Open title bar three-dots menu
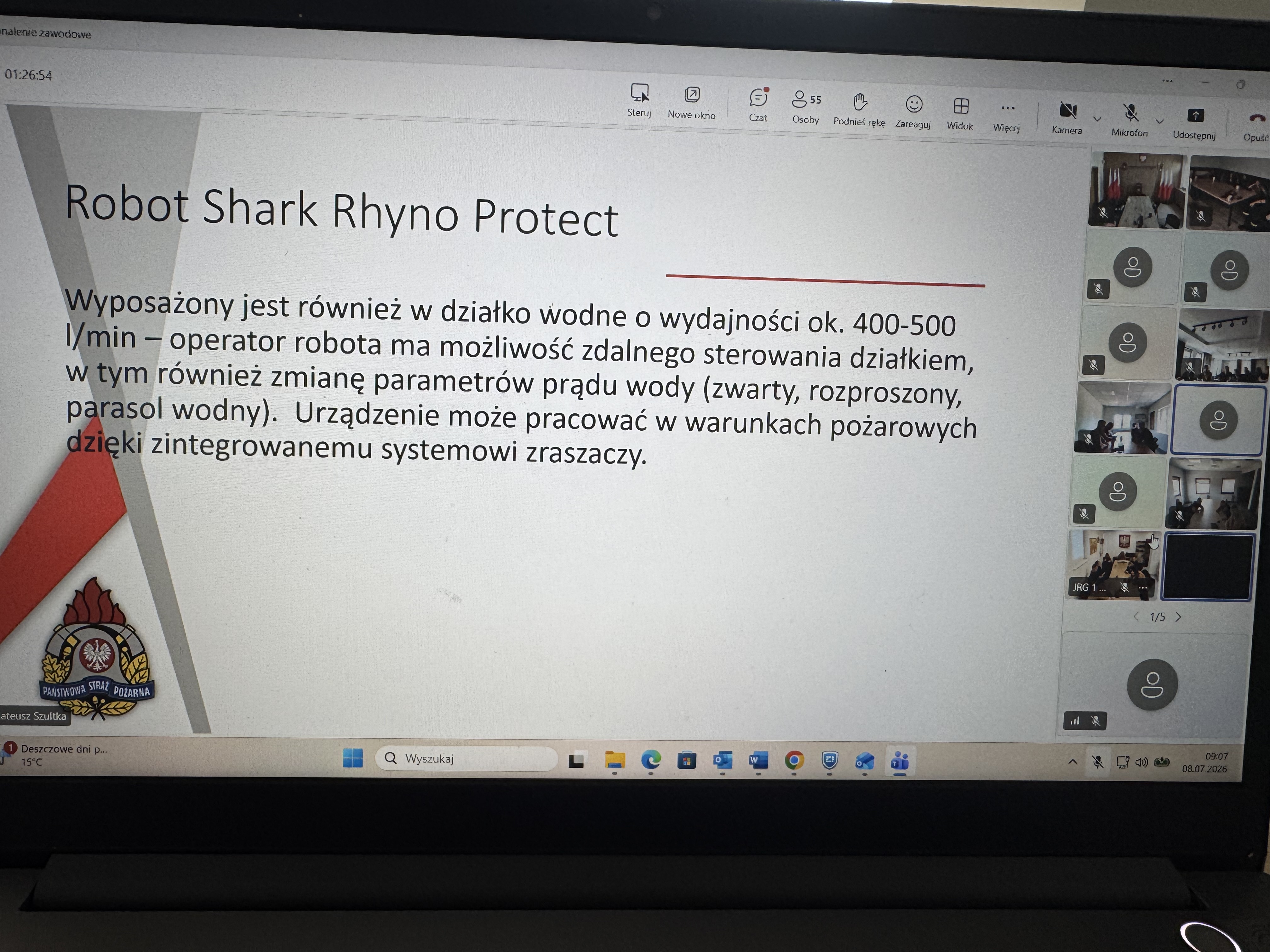The height and width of the screenshot is (952, 1270). [x=1167, y=80]
